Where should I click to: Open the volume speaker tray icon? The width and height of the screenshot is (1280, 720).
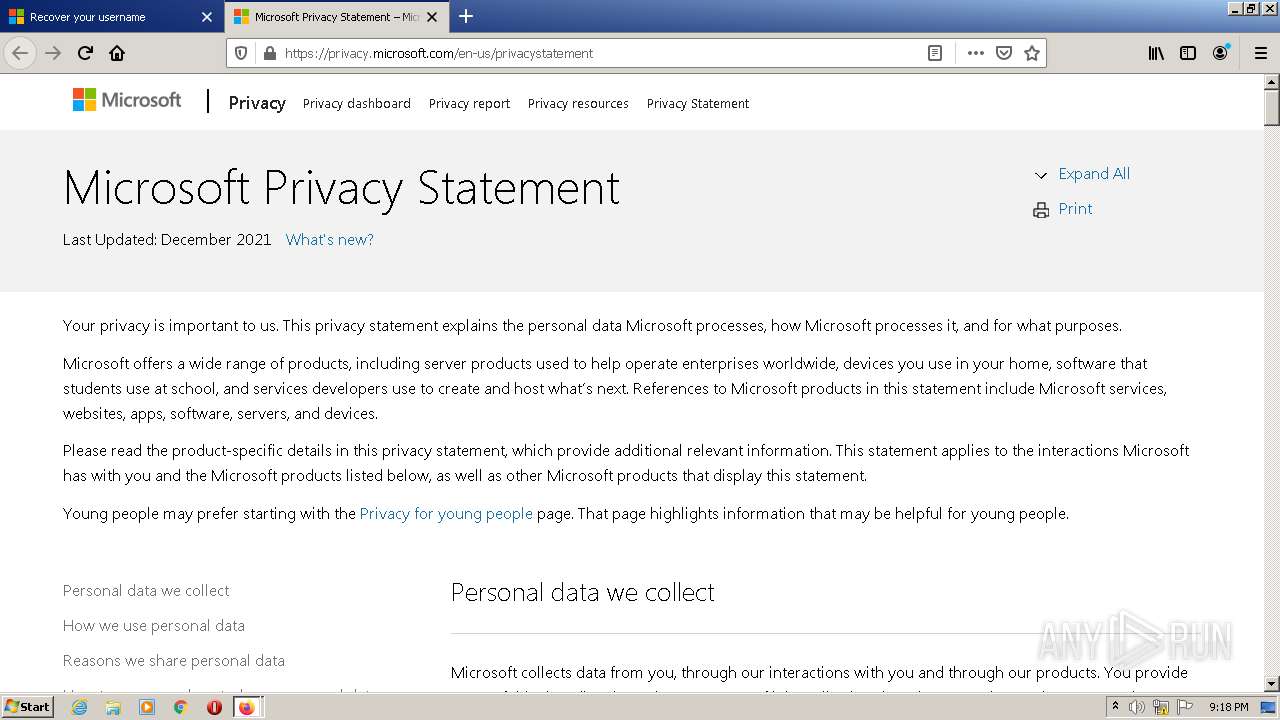(1137, 707)
